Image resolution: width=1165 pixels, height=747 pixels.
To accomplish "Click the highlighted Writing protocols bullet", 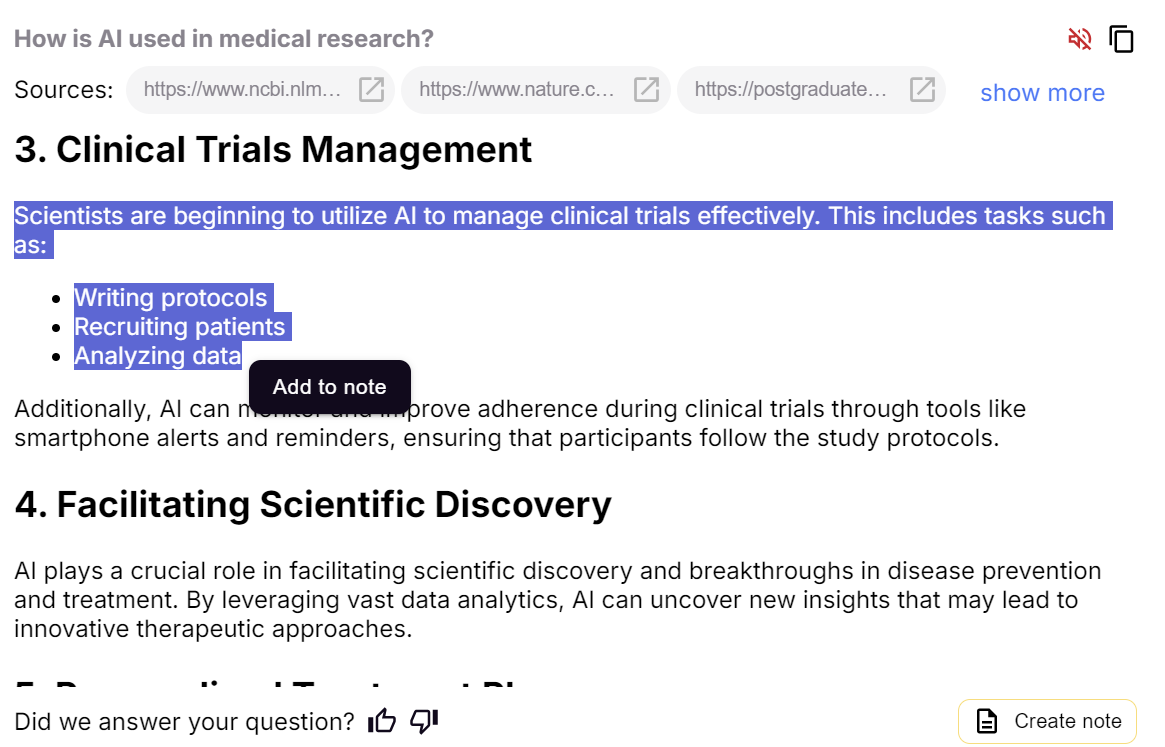I will tap(171, 297).
